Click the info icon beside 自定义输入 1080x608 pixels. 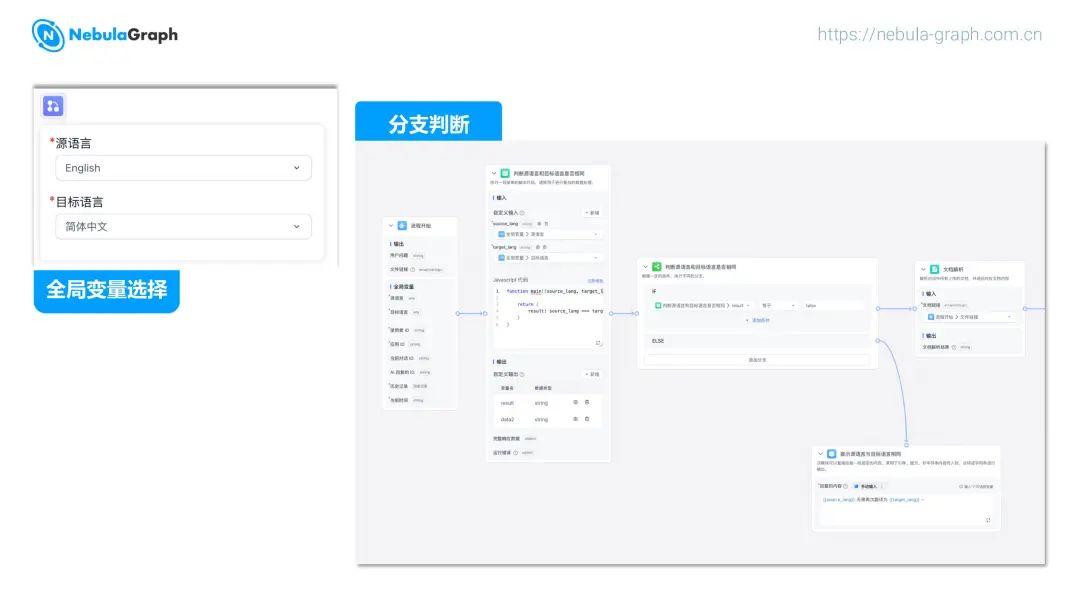click(522, 213)
